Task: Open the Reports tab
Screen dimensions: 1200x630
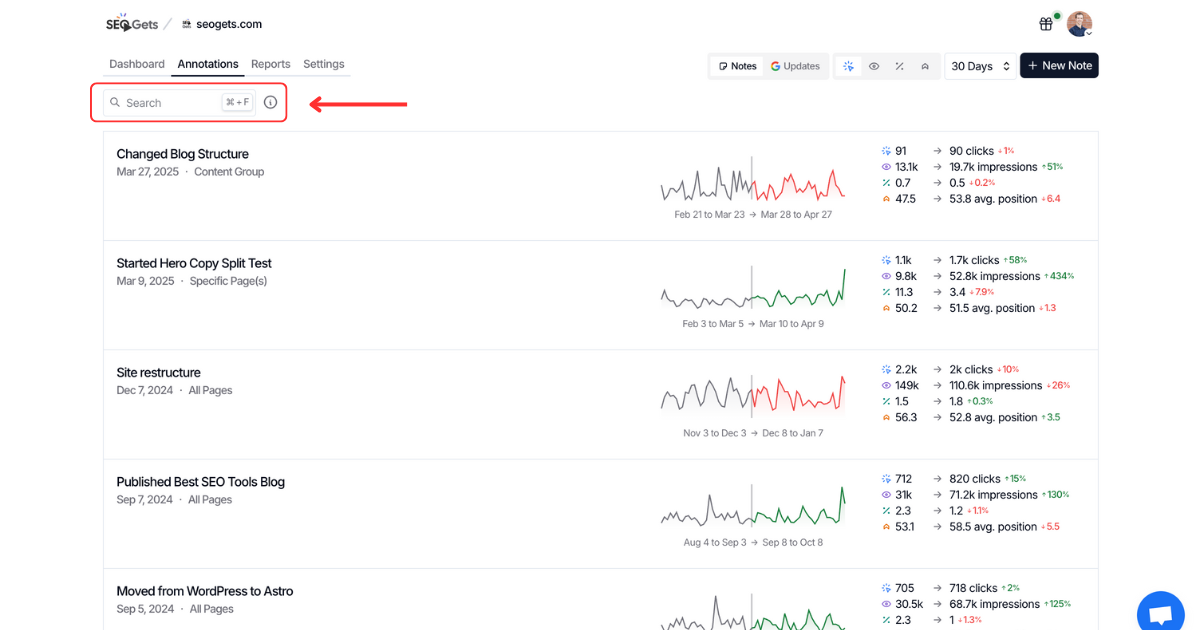Action: (x=270, y=64)
